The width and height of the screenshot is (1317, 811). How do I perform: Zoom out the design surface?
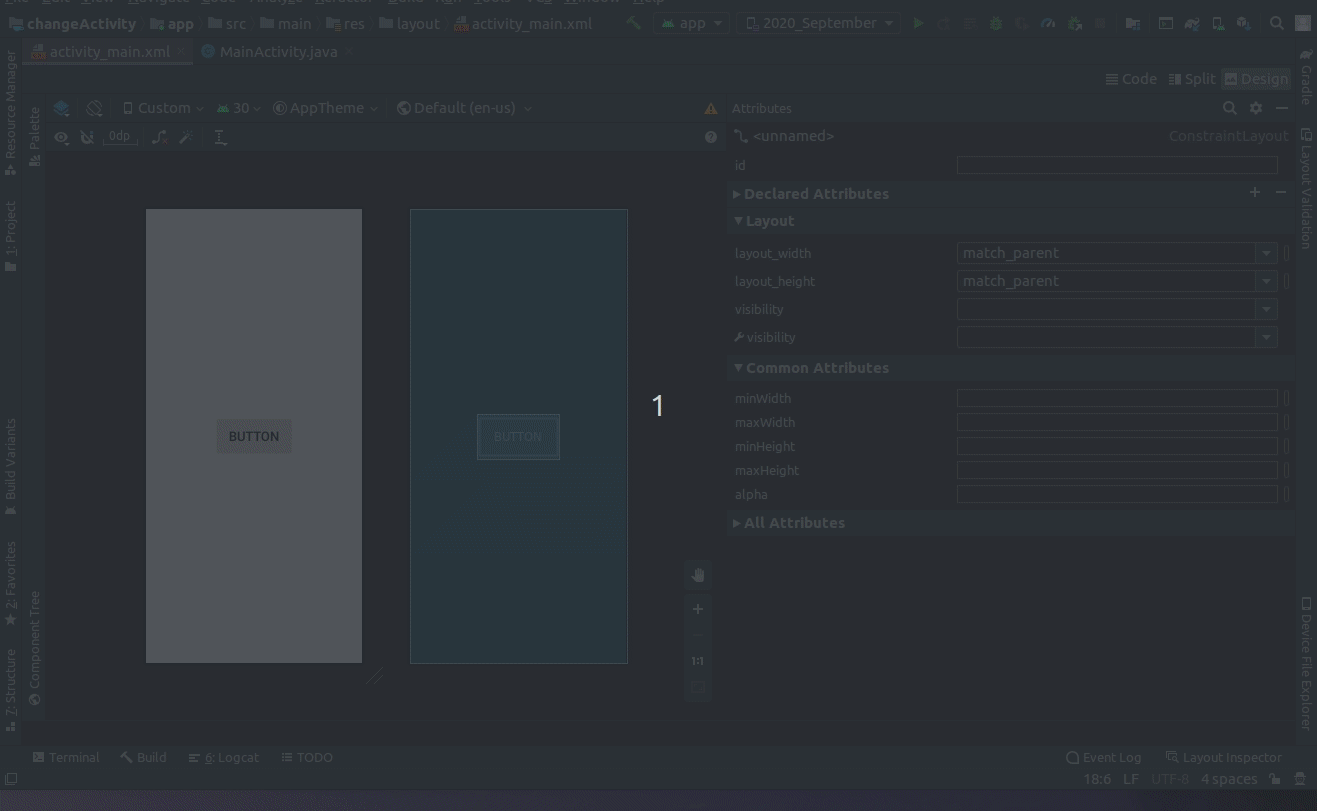[x=698, y=635]
